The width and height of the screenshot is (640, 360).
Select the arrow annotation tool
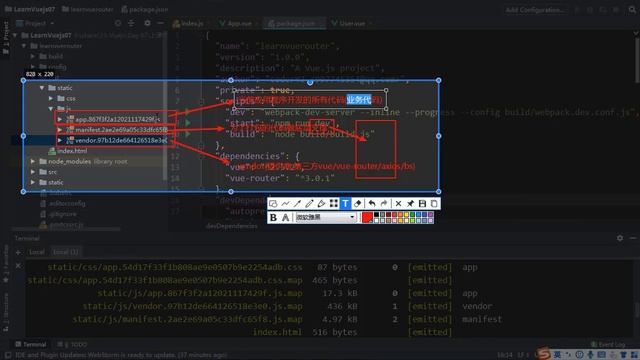coord(298,204)
